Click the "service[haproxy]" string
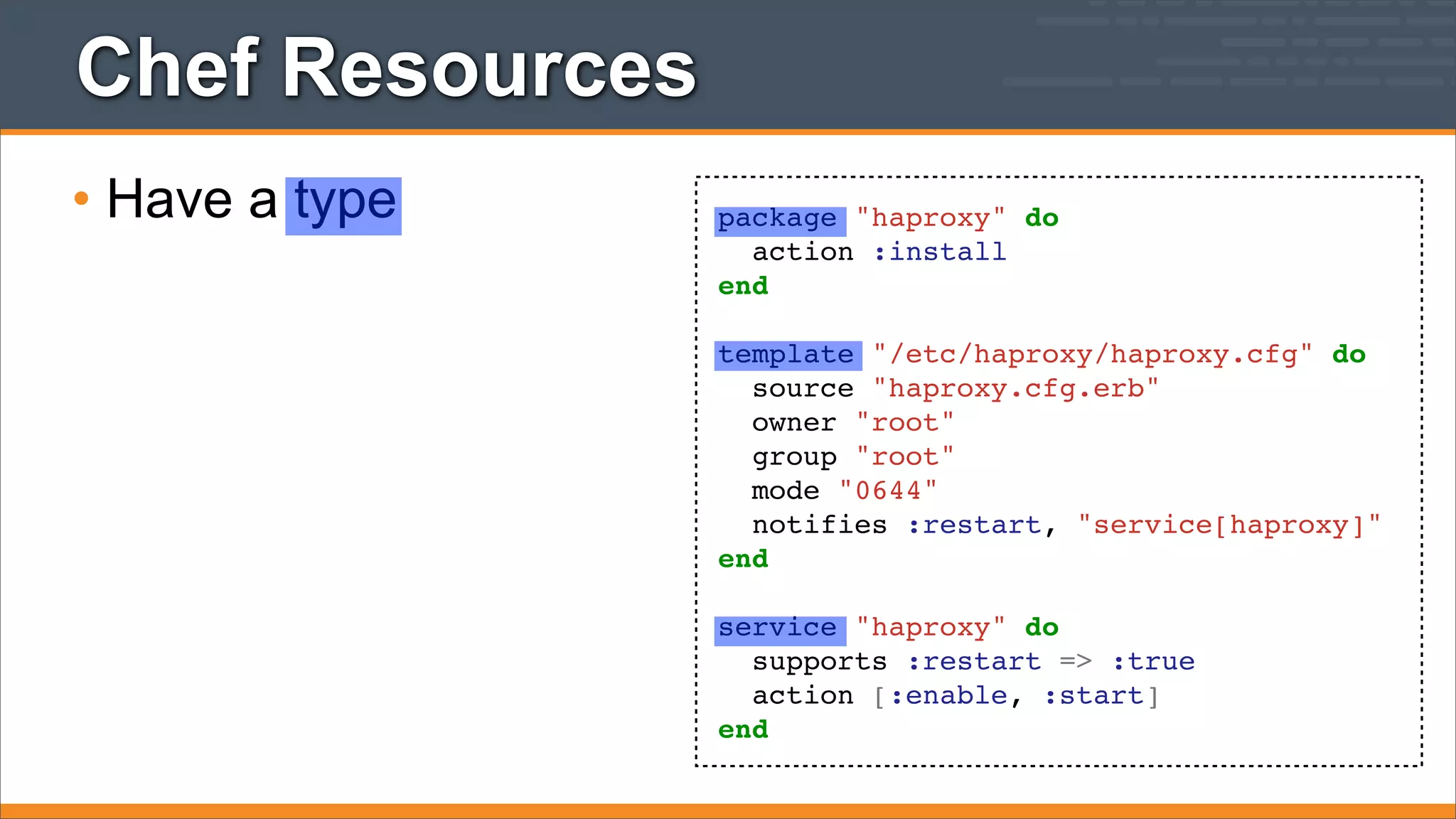 tap(1229, 525)
